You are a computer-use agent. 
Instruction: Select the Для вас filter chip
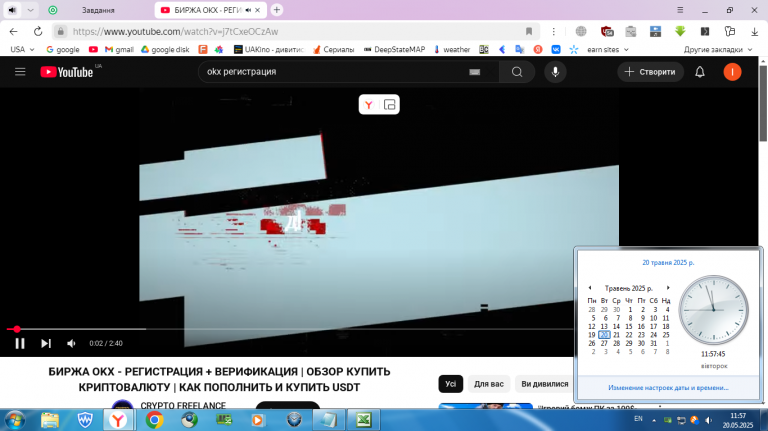click(488, 384)
